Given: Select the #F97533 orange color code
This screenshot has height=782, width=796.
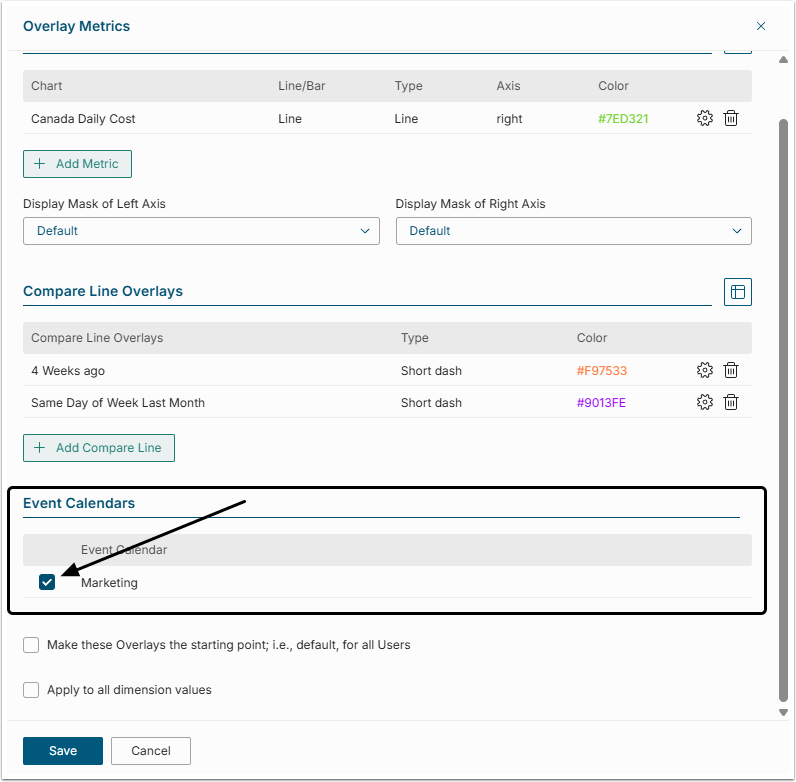Looking at the screenshot, I should pos(601,370).
